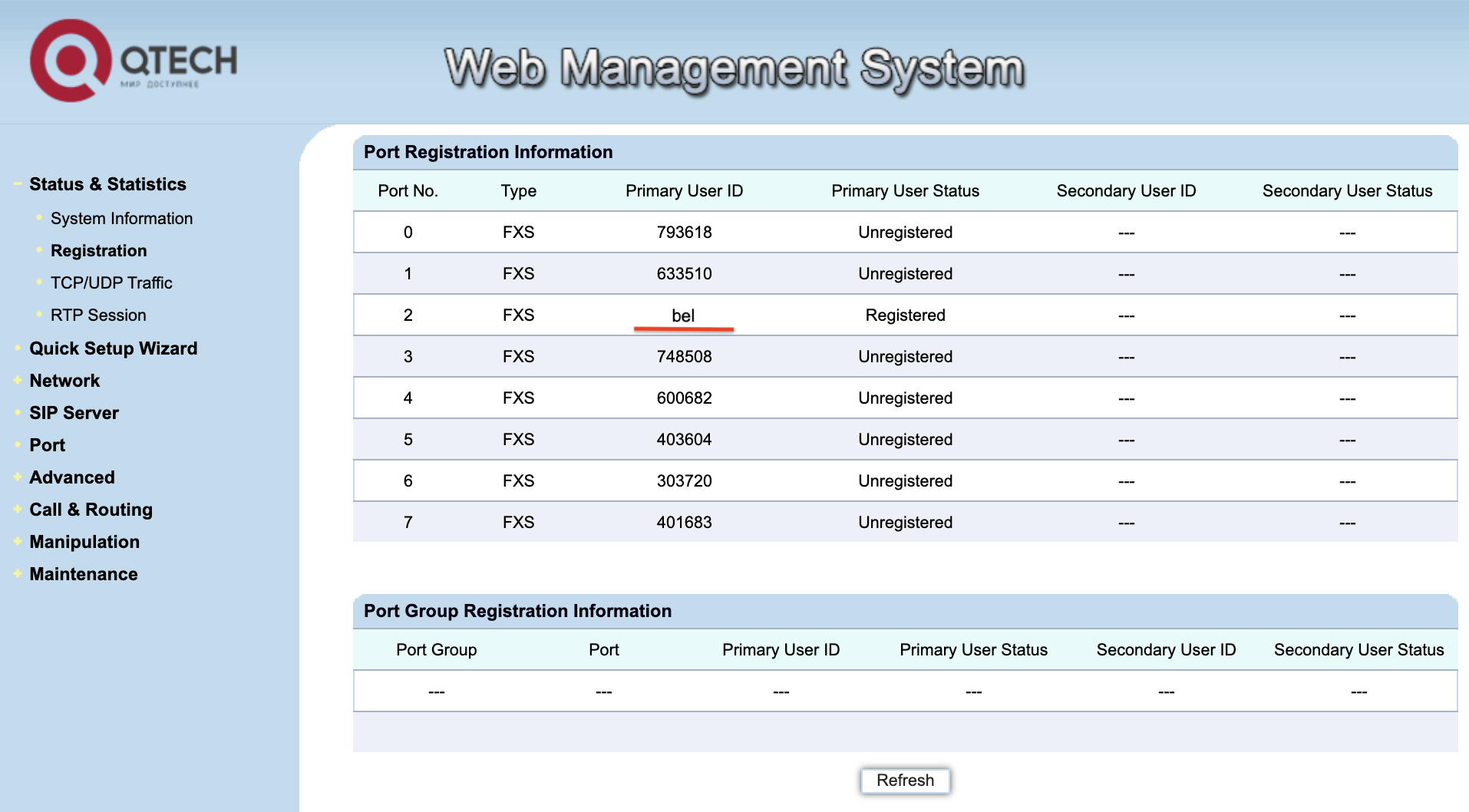Expand the Manipulation menu

pos(84,542)
